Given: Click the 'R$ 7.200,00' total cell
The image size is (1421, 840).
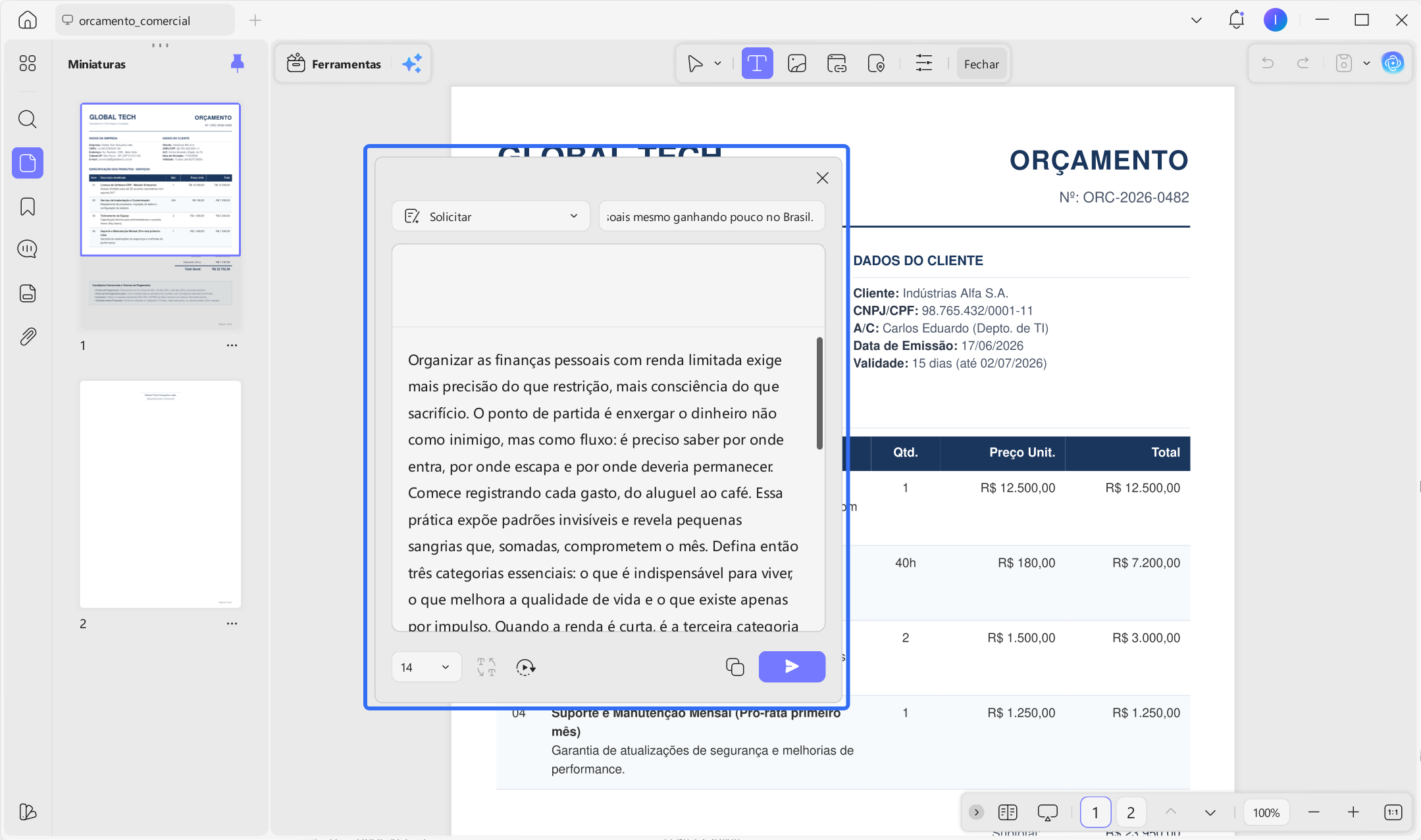Looking at the screenshot, I should tap(1146, 563).
